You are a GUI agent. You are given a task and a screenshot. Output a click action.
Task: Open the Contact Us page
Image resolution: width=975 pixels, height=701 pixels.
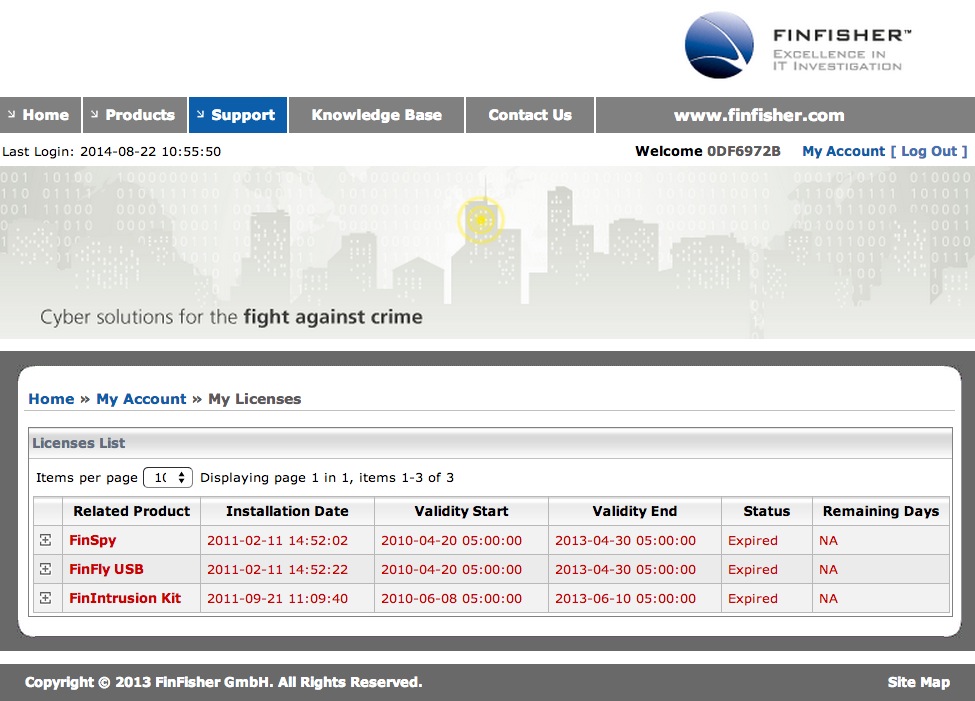tap(530, 115)
